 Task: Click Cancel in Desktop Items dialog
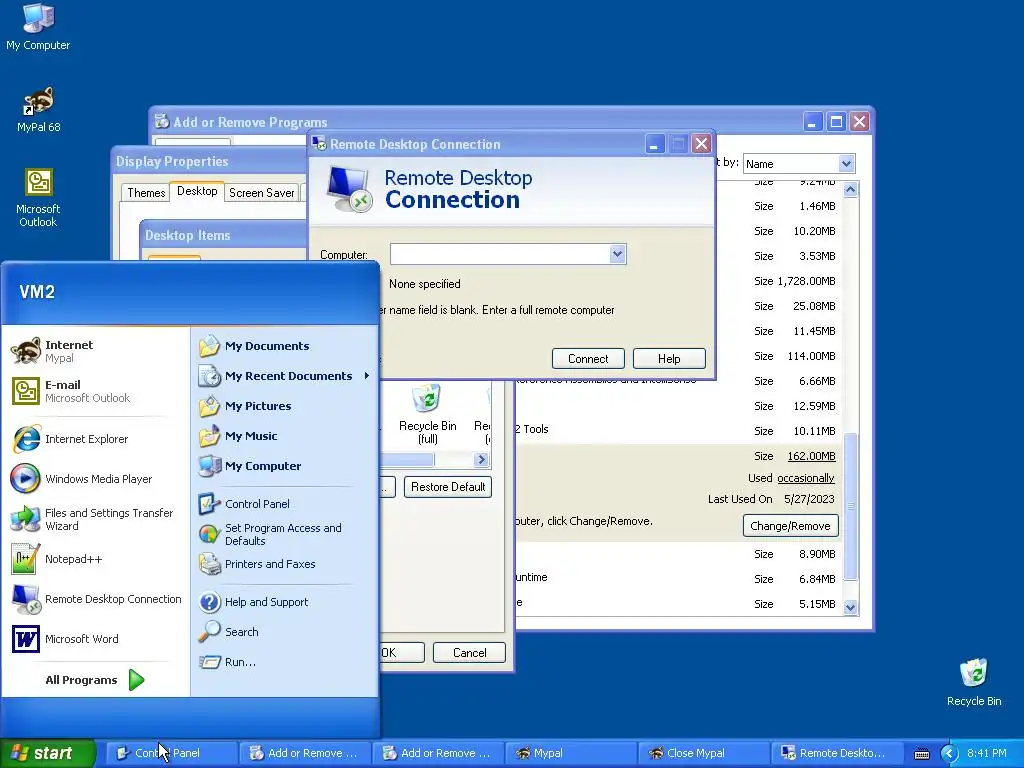(x=470, y=652)
